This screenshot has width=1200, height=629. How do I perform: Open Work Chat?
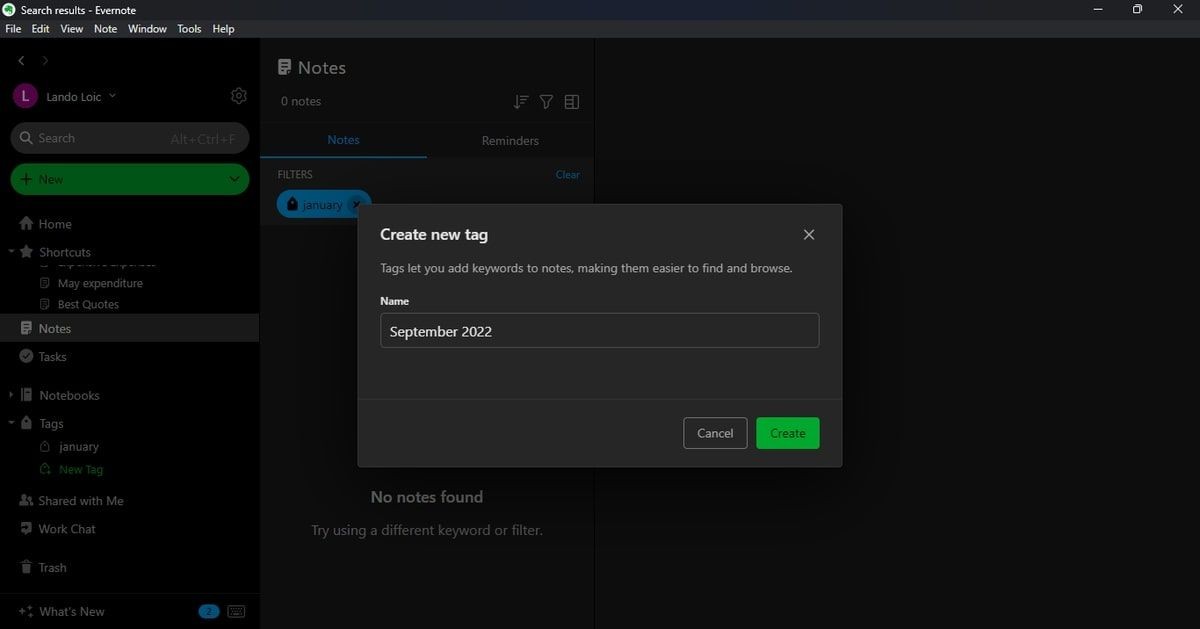pos(67,529)
